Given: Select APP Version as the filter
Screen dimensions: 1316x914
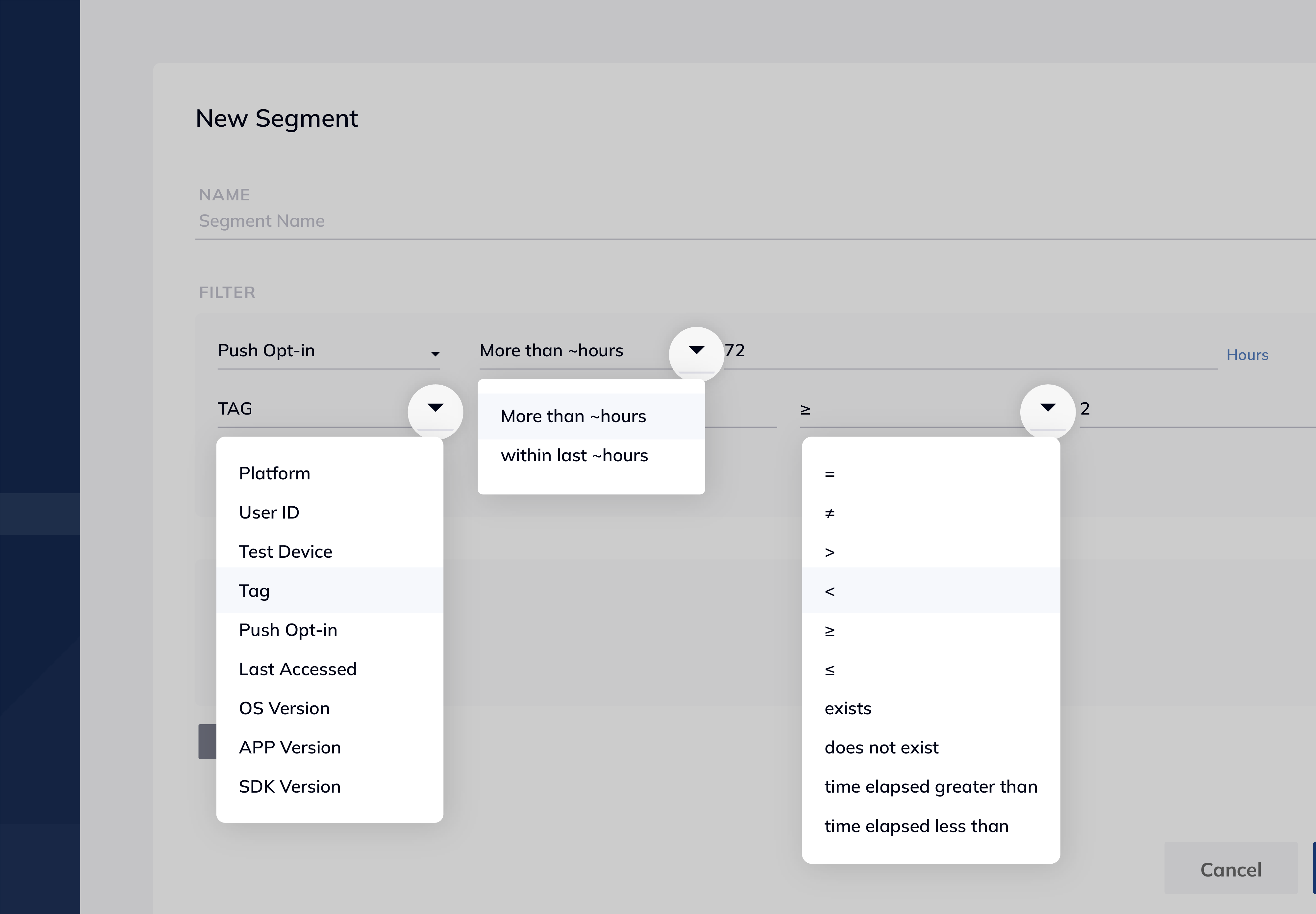Looking at the screenshot, I should tap(290, 747).
